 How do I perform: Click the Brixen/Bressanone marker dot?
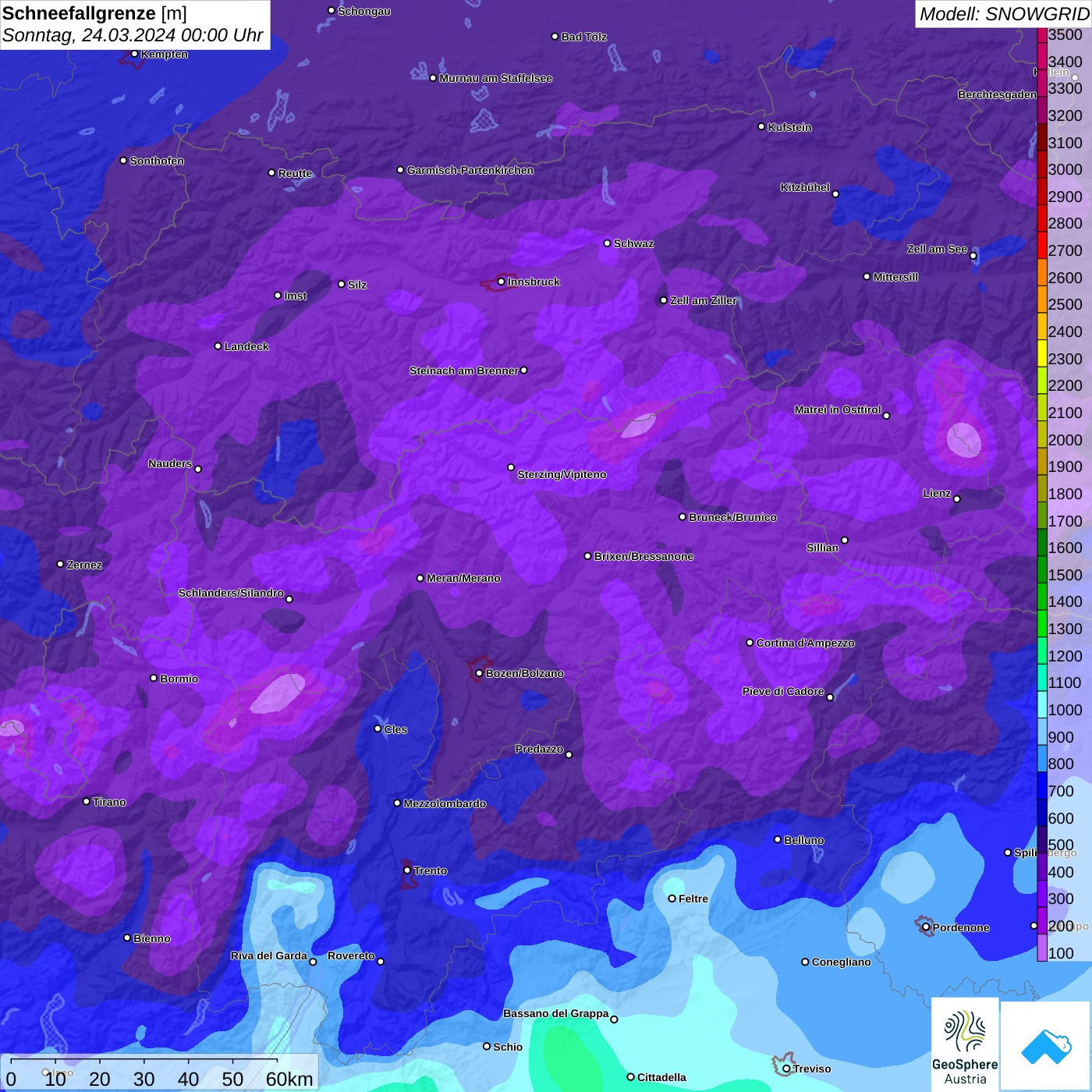(587, 556)
